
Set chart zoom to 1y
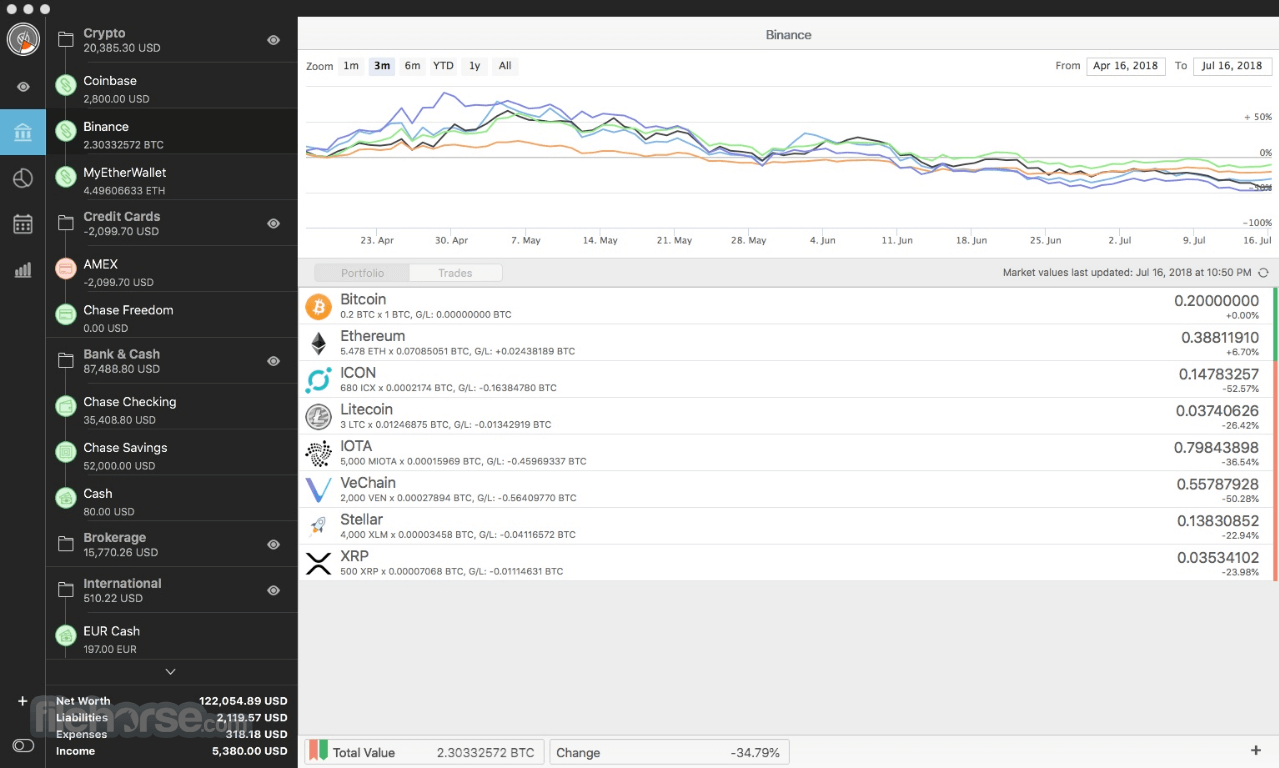coord(474,66)
